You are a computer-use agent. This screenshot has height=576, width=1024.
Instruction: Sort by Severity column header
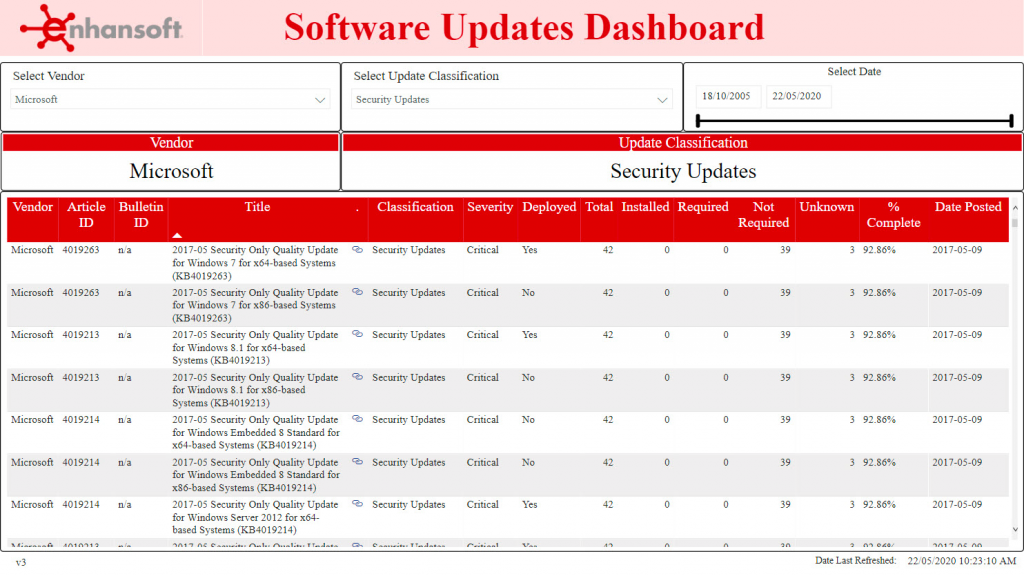(x=490, y=207)
